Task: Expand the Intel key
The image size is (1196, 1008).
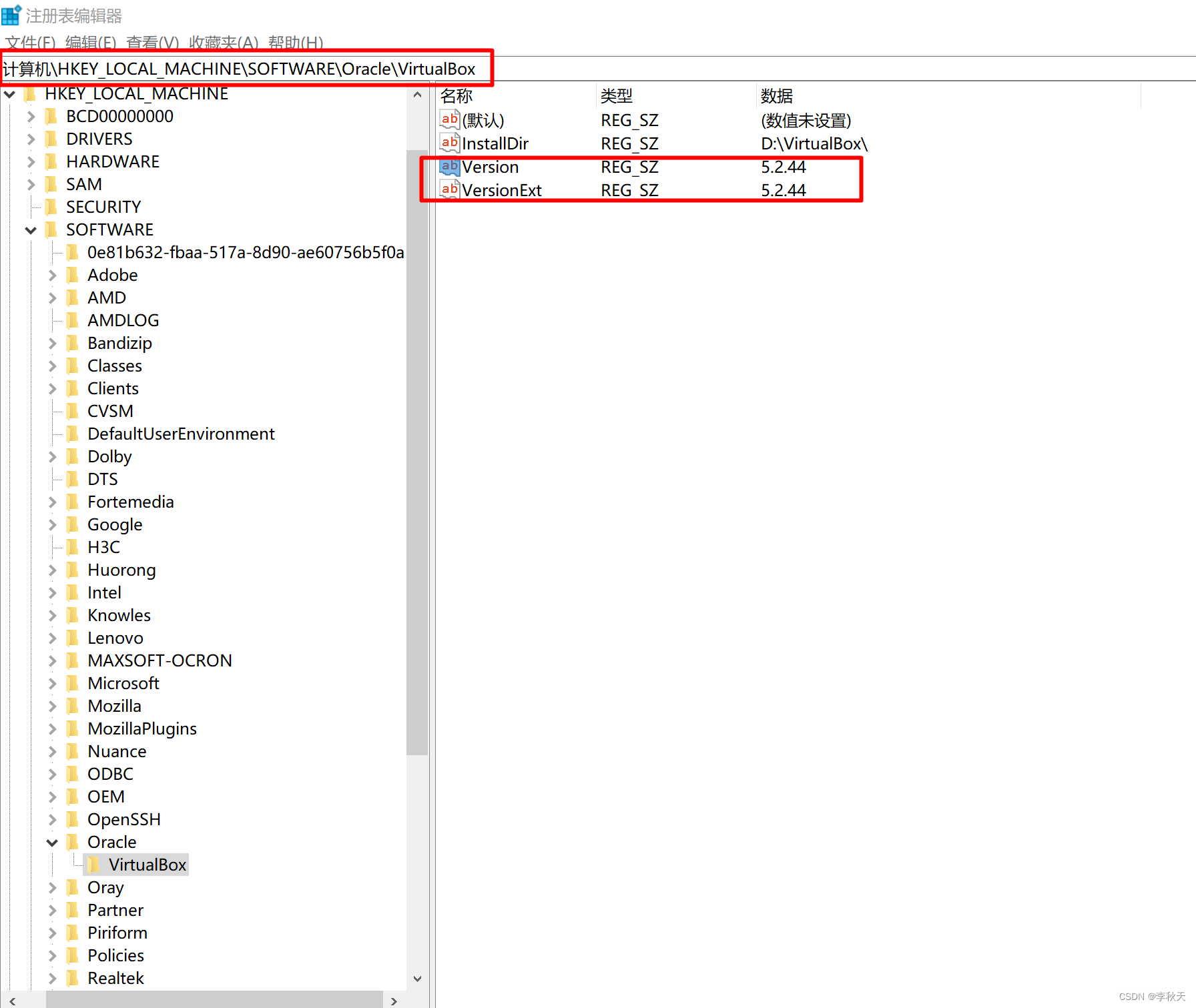Action: [52, 593]
